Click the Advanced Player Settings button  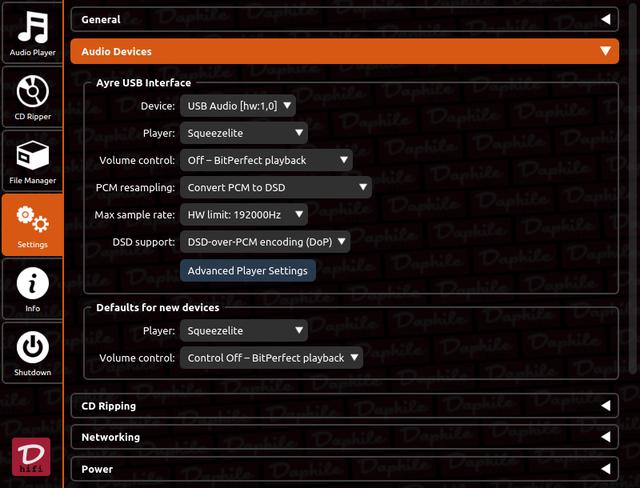tap(248, 271)
